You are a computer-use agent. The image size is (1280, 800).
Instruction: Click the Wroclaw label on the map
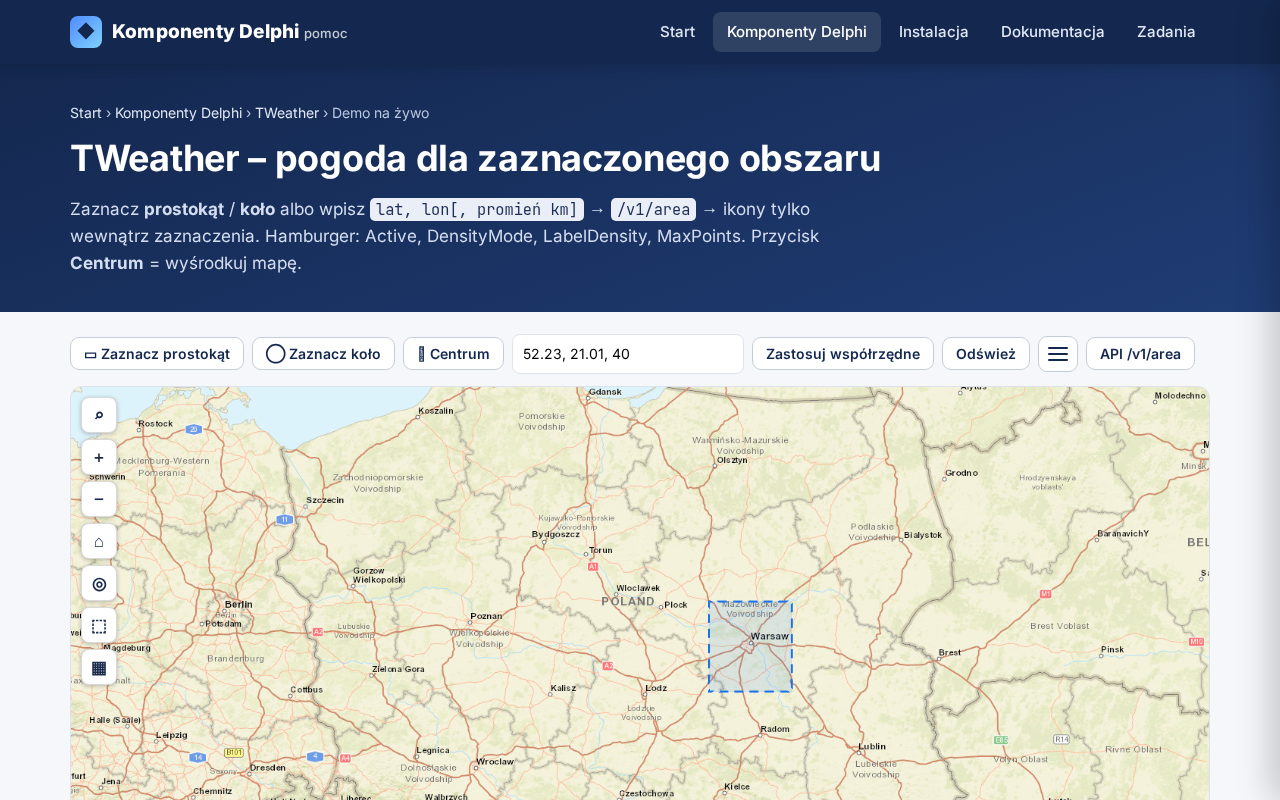click(495, 761)
